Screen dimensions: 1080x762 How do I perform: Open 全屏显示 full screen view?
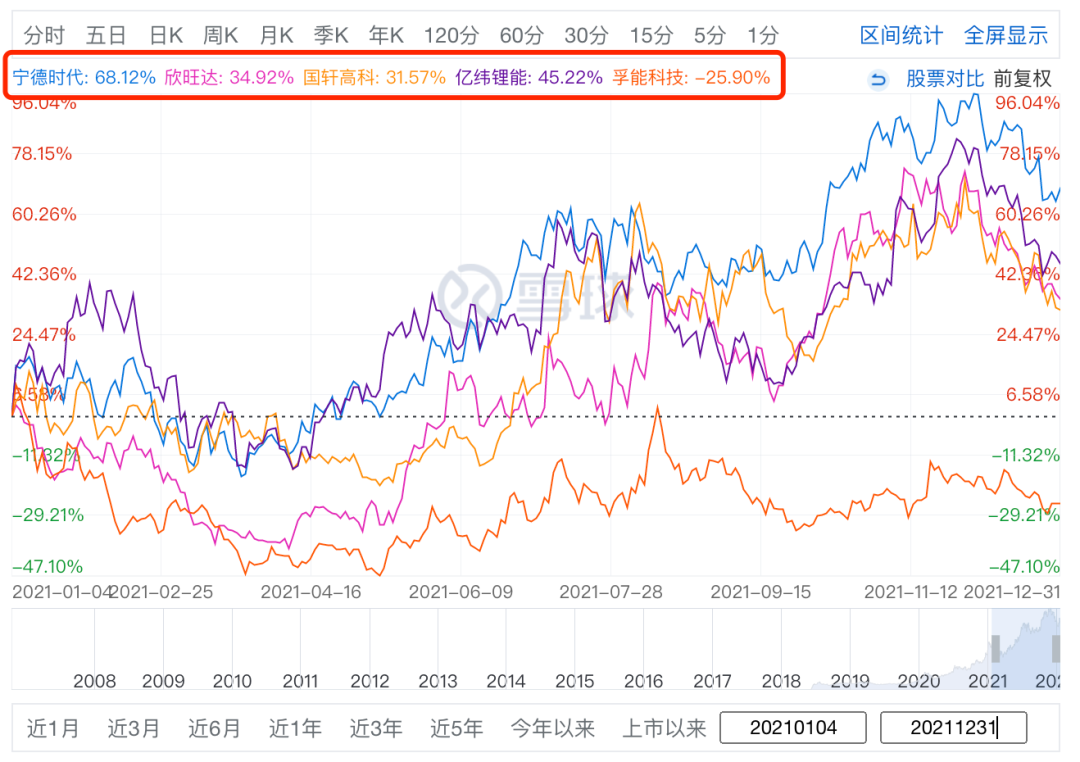[1006, 35]
